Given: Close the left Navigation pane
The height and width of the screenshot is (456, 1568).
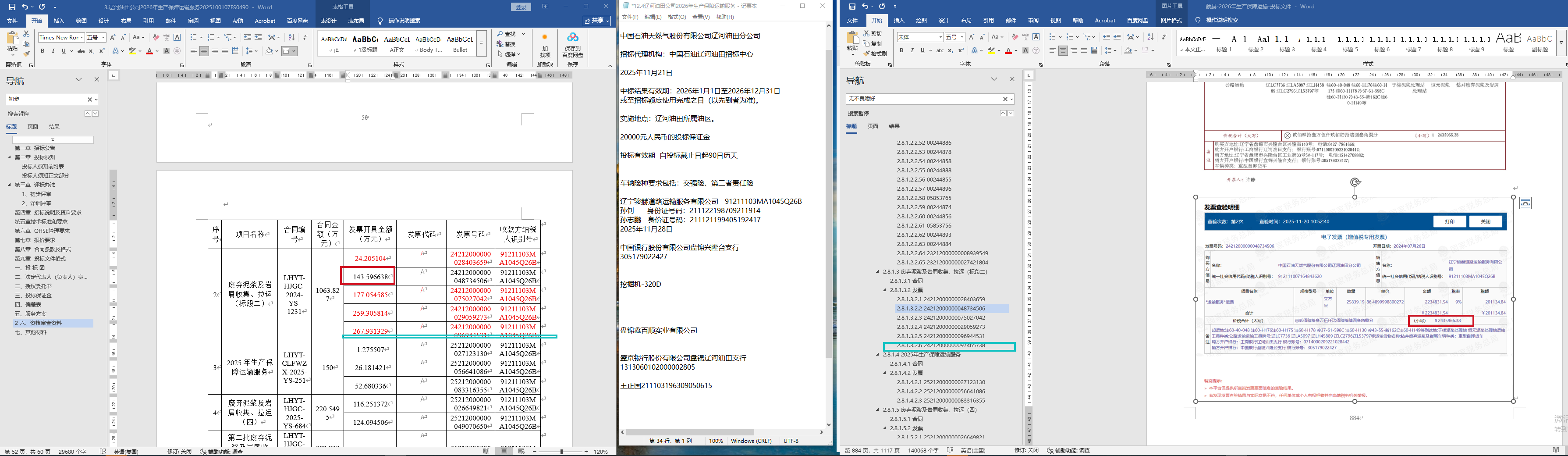Looking at the screenshot, I should click(x=96, y=80).
